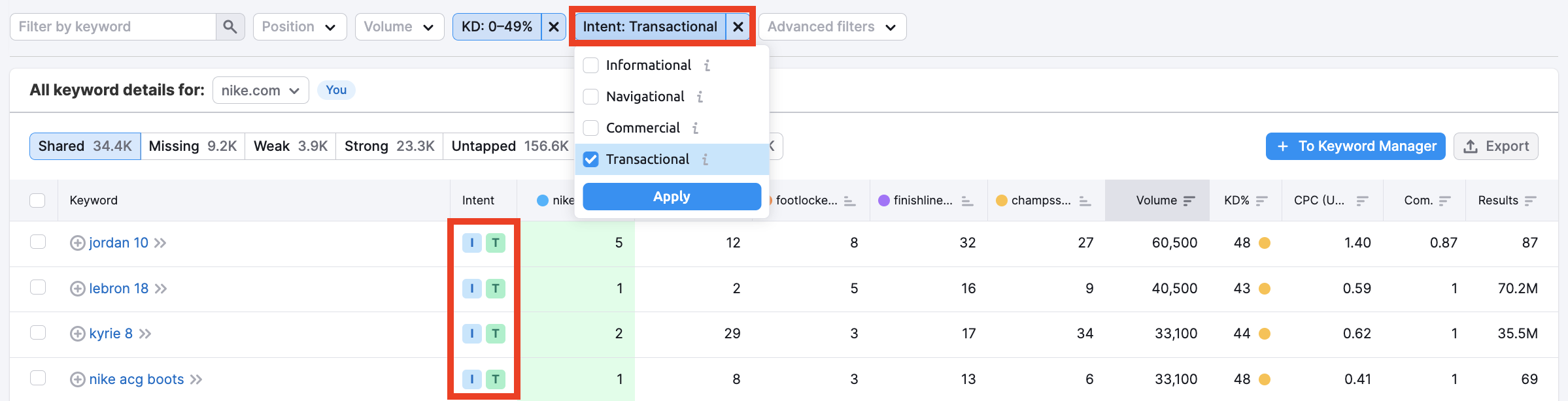Remove the KD: 0–49% filter
1568x401 pixels.
click(x=553, y=27)
